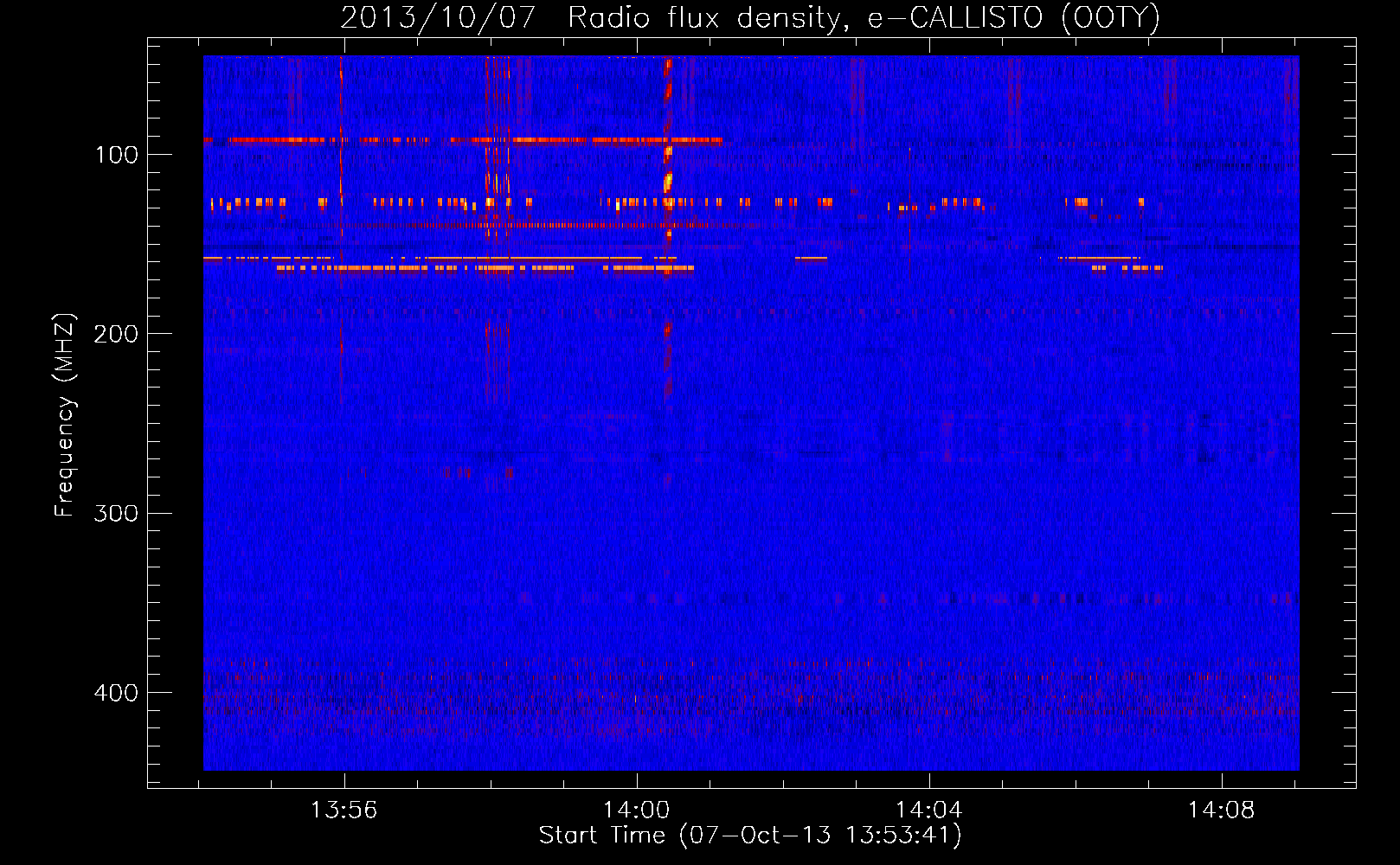Click the '100' frequency tick label

pyautogui.click(x=117, y=155)
